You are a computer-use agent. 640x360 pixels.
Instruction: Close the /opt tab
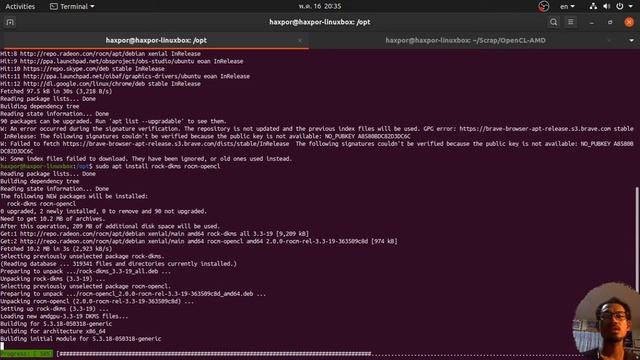[x=300, y=40]
